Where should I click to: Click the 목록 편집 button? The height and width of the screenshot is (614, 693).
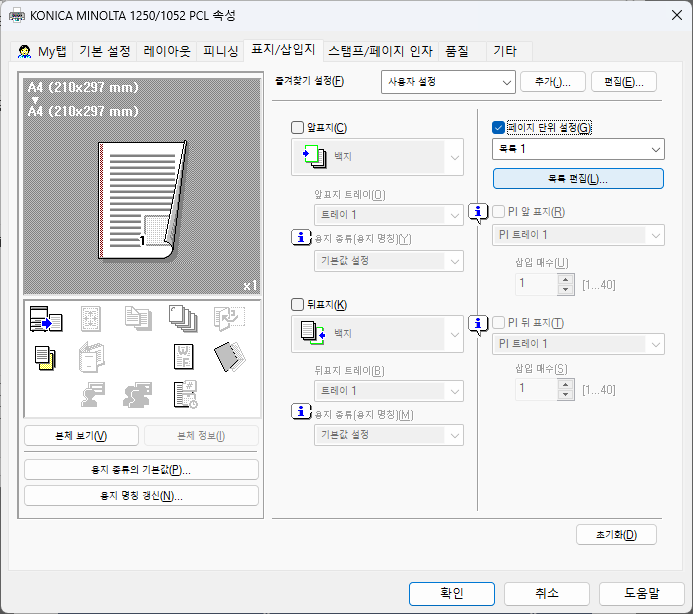click(x=578, y=179)
